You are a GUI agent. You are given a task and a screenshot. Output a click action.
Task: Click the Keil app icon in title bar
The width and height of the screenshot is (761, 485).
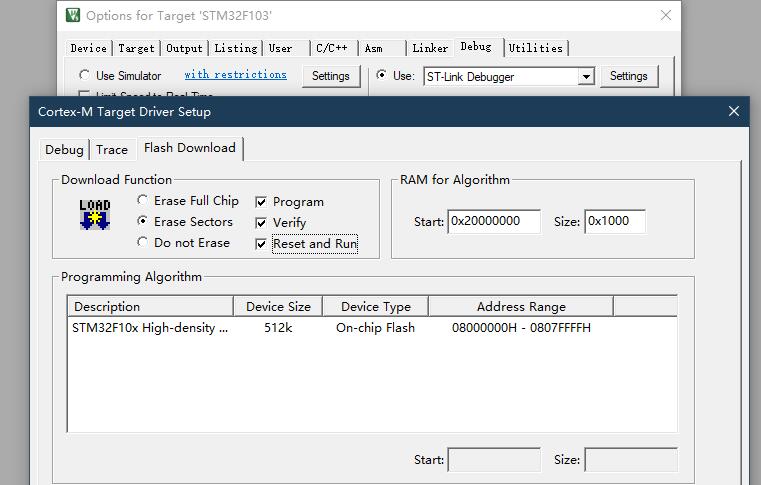point(73,15)
